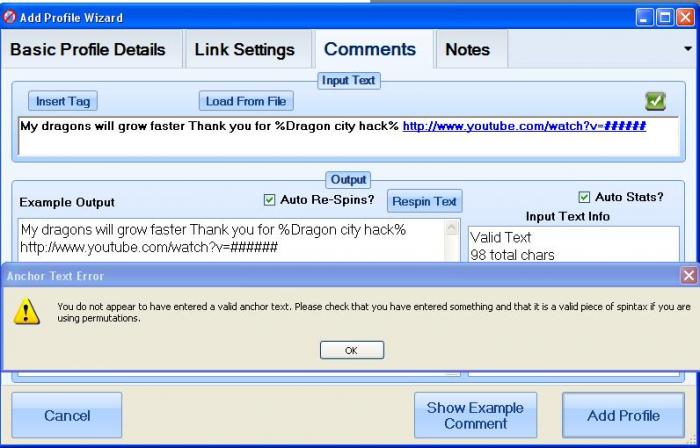The image size is (700, 448).
Task: Click the Respin Text button
Action: coord(424,201)
